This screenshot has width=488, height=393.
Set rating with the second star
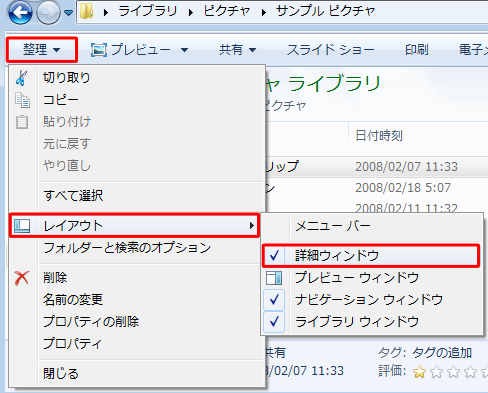[436, 372]
